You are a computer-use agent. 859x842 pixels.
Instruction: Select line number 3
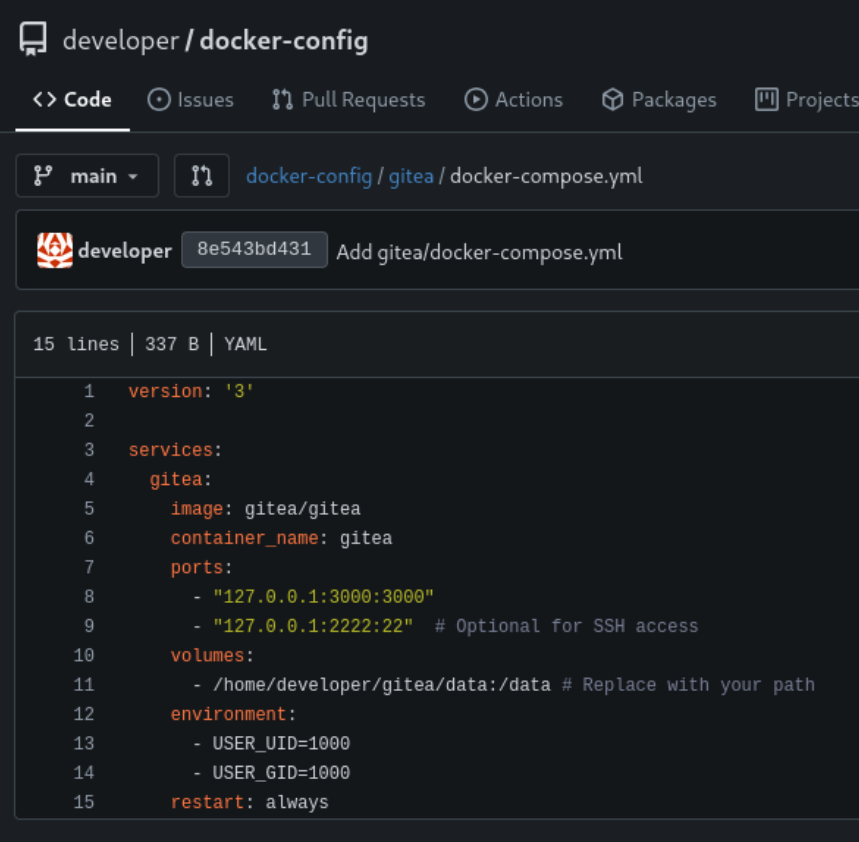tap(89, 450)
